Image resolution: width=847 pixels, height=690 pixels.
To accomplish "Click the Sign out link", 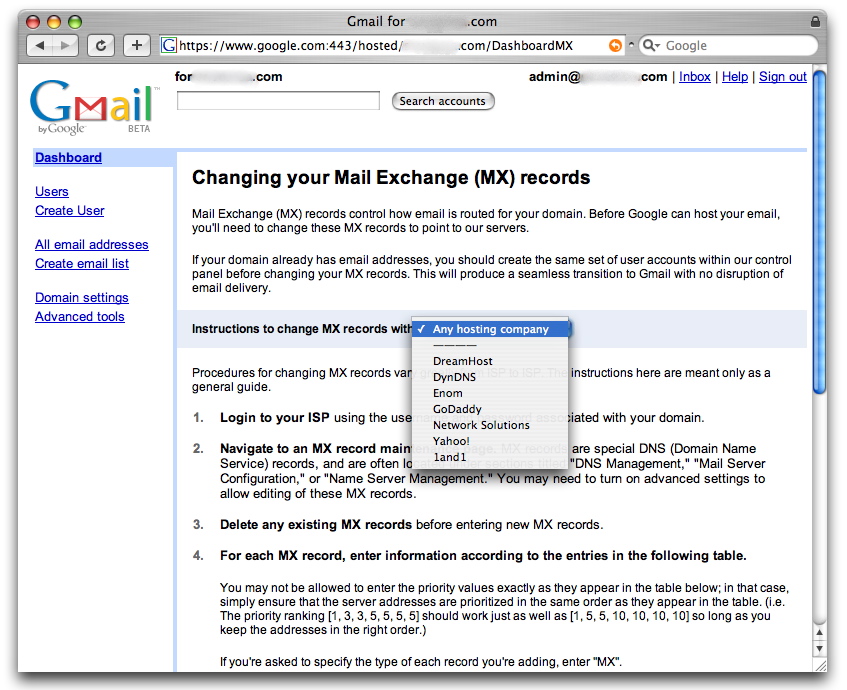I will [783, 77].
